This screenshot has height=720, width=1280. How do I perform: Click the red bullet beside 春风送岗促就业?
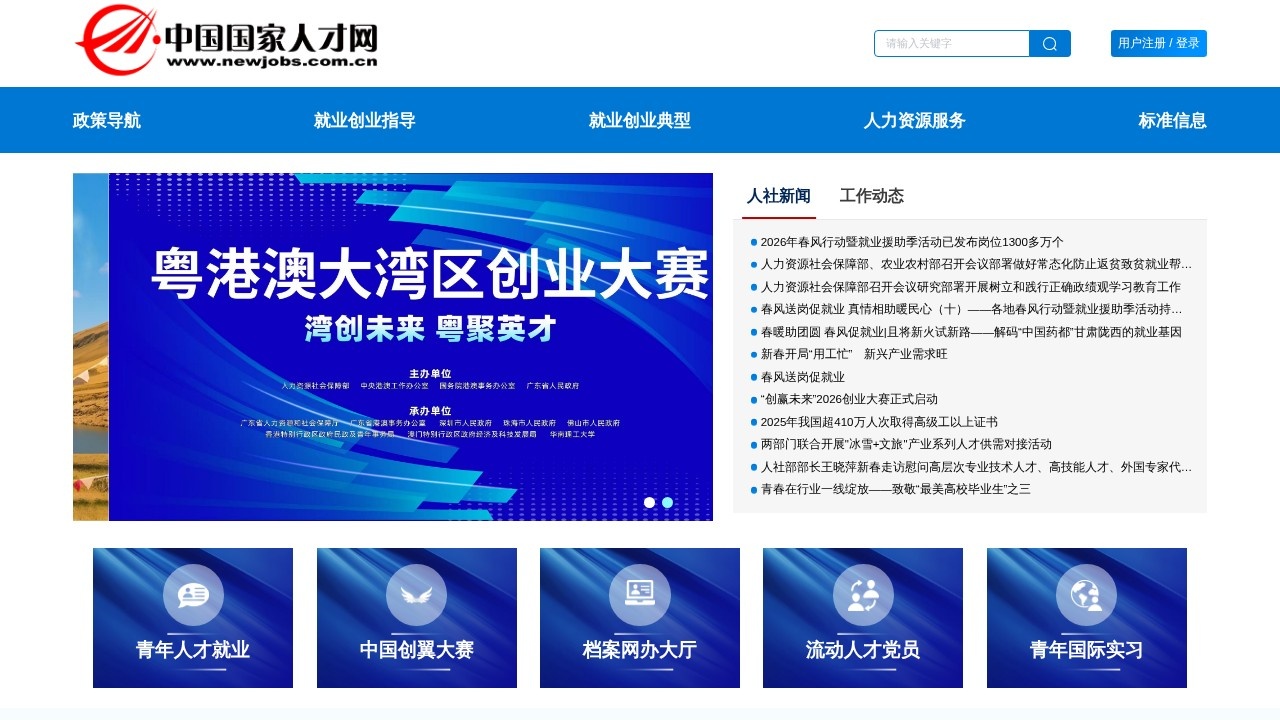(753, 377)
